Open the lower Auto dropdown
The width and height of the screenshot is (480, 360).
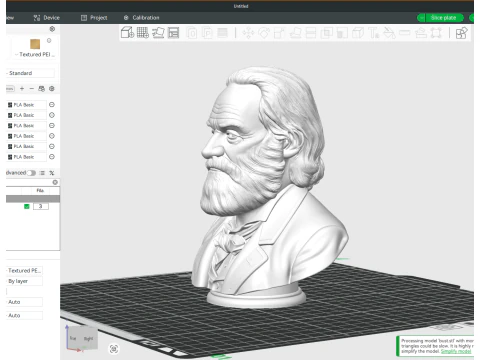click(x=24, y=315)
